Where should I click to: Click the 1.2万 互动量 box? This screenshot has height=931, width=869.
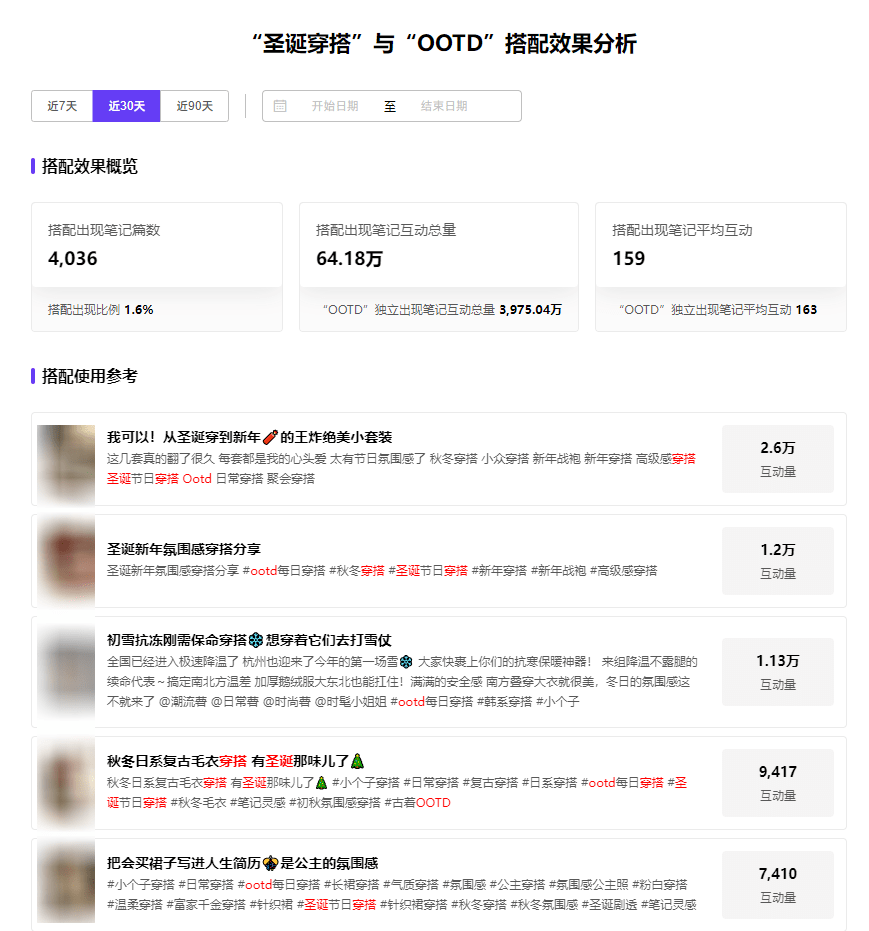(778, 561)
